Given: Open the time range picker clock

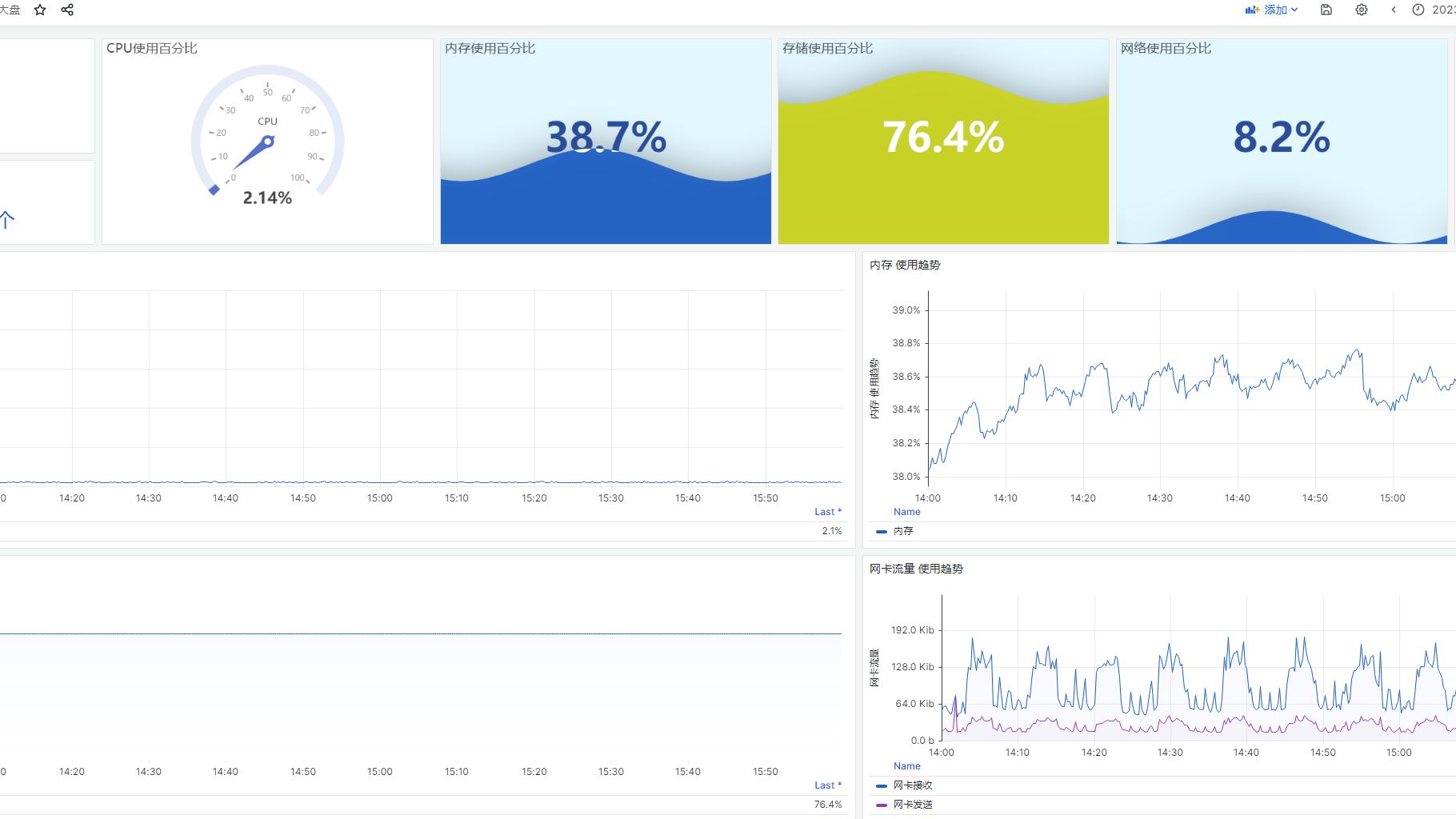Looking at the screenshot, I should (x=1418, y=10).
